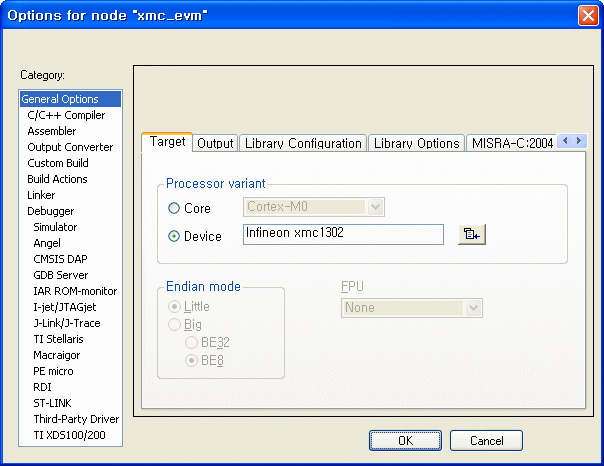
Task: Switch to the Output tab
Action: (215, 143)
